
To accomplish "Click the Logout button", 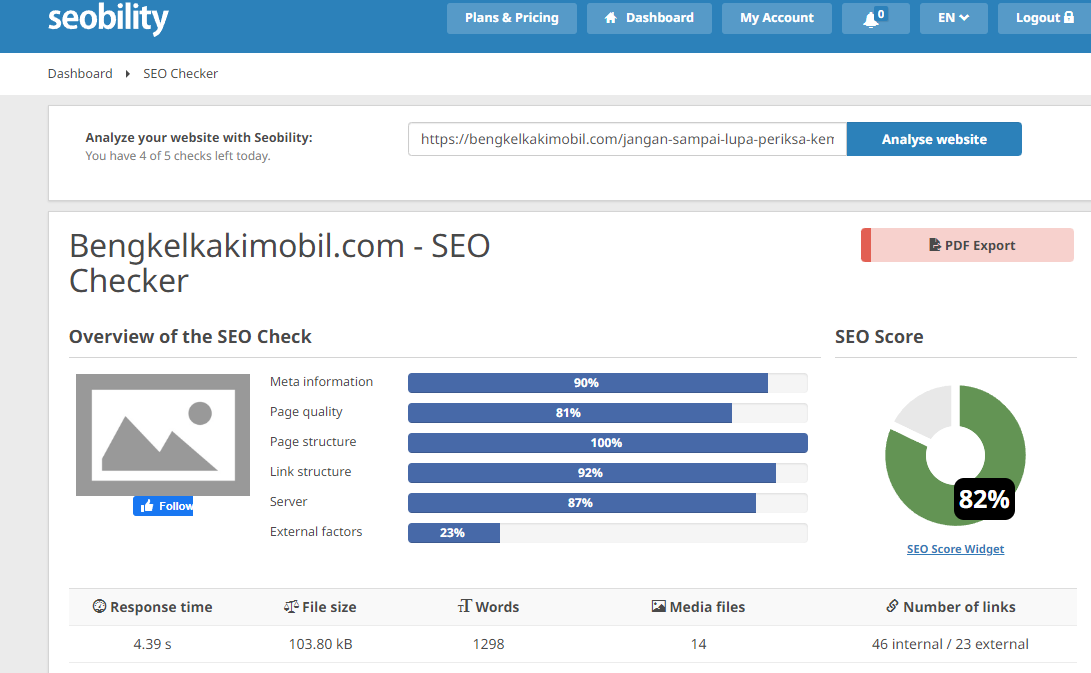I will point(1044,18).
